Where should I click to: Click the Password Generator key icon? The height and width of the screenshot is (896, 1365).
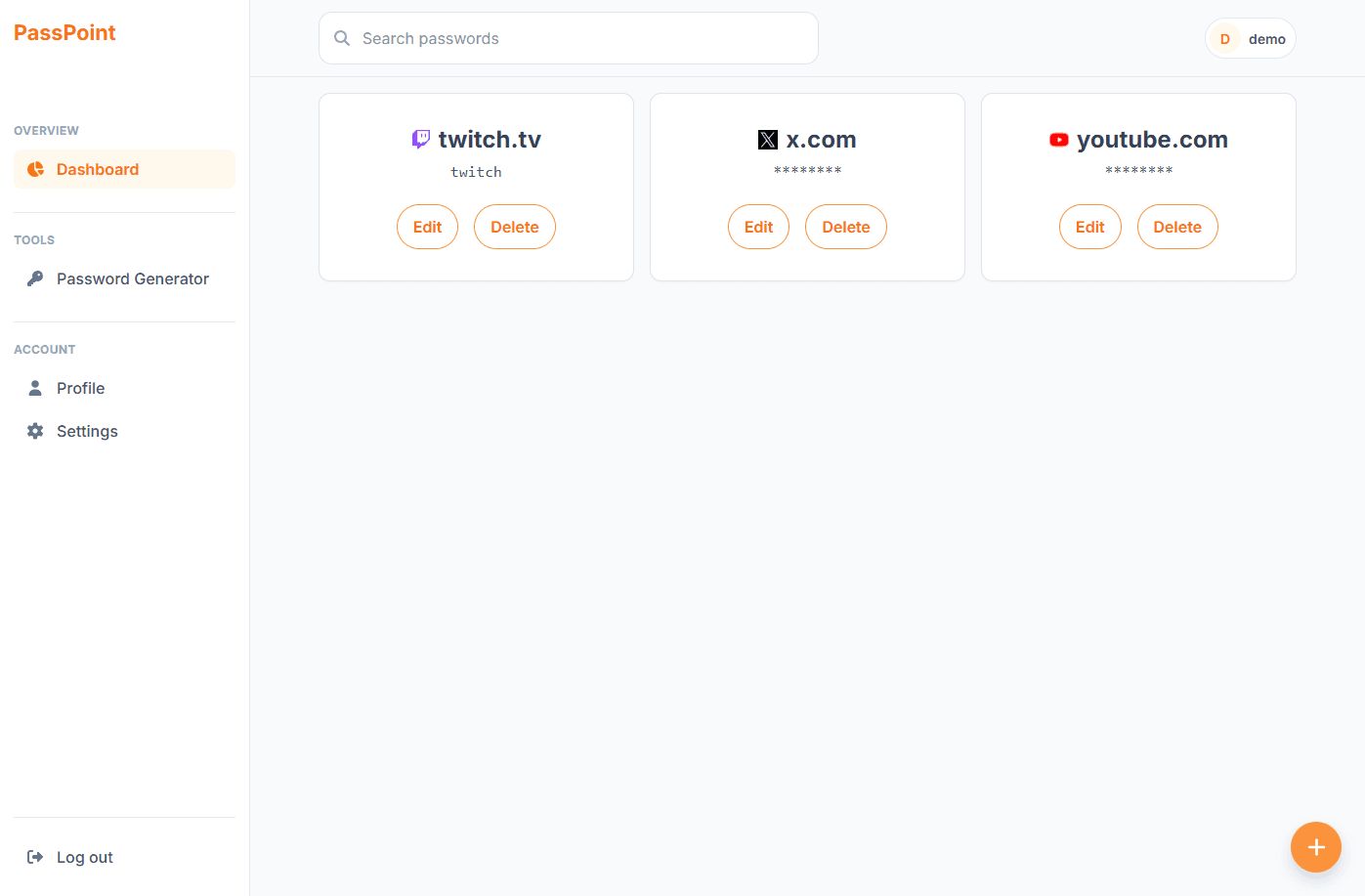[35, 278]
